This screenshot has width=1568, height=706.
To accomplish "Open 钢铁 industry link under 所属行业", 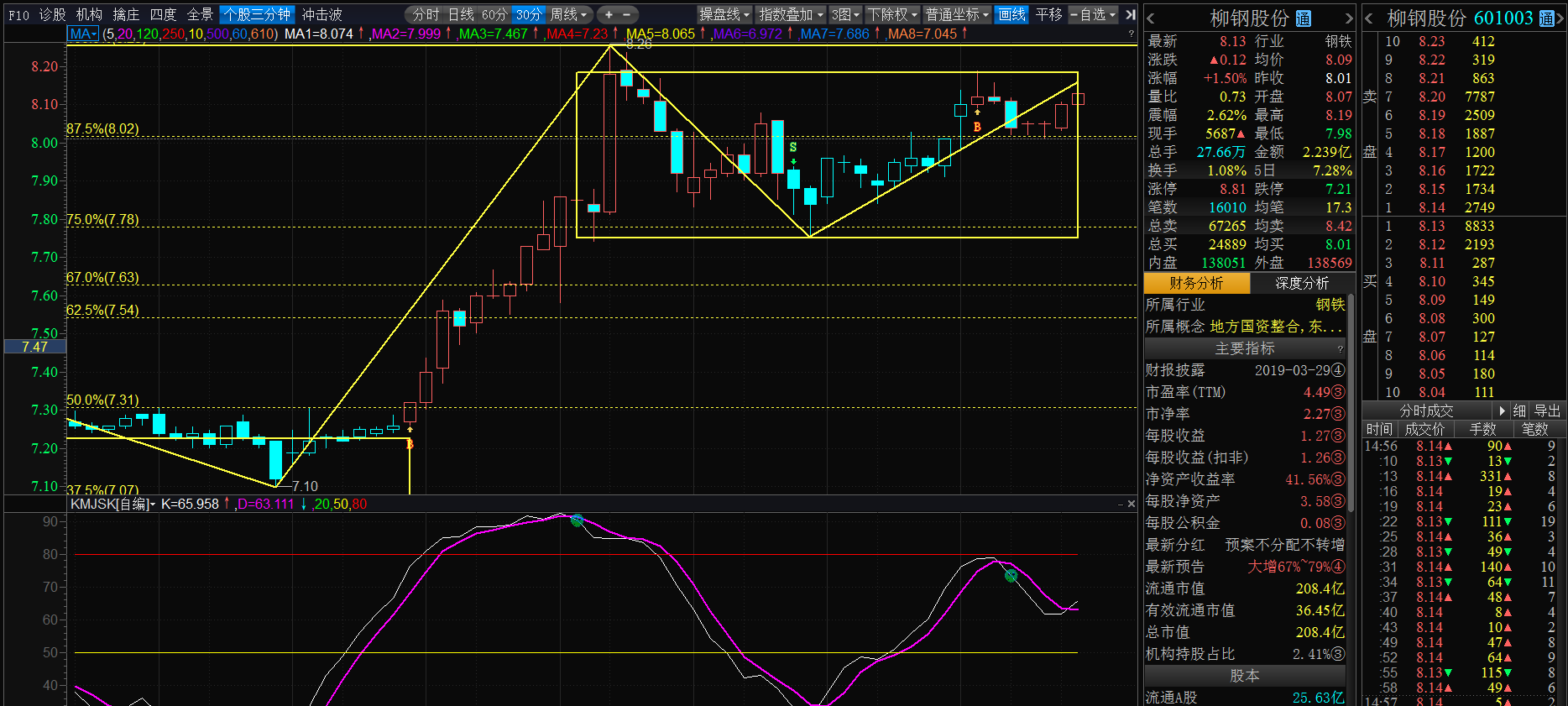I will click(1330, 305).
